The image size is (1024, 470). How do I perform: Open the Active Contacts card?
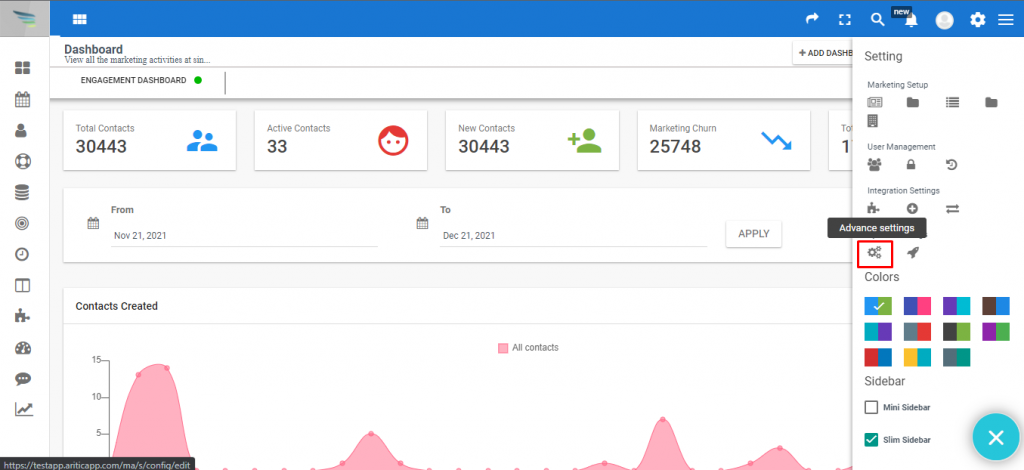point(341,140)
